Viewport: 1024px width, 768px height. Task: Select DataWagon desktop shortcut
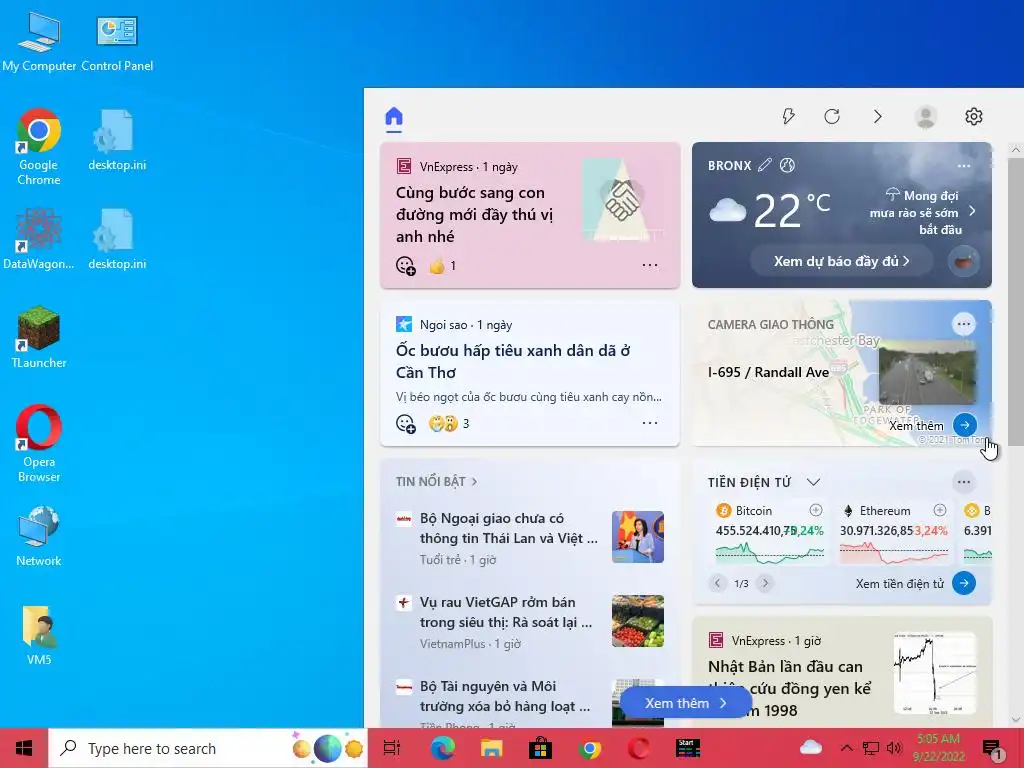(39, 238)
